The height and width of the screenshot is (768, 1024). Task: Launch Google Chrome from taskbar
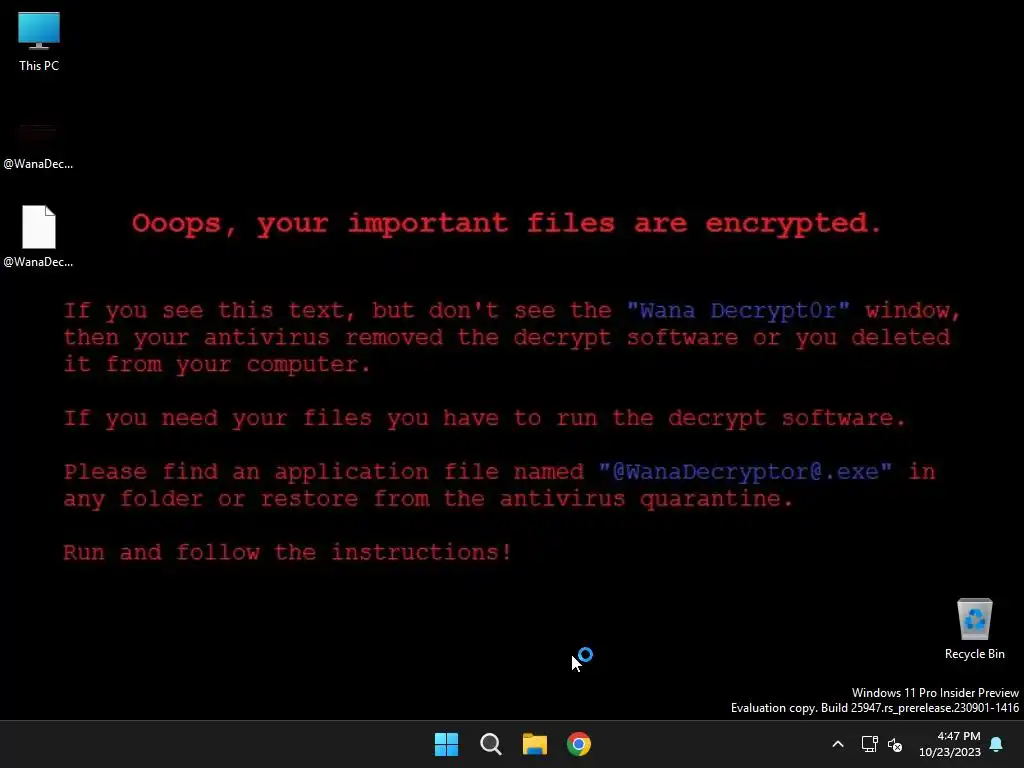pyautogui.click(x=579, y=744)
